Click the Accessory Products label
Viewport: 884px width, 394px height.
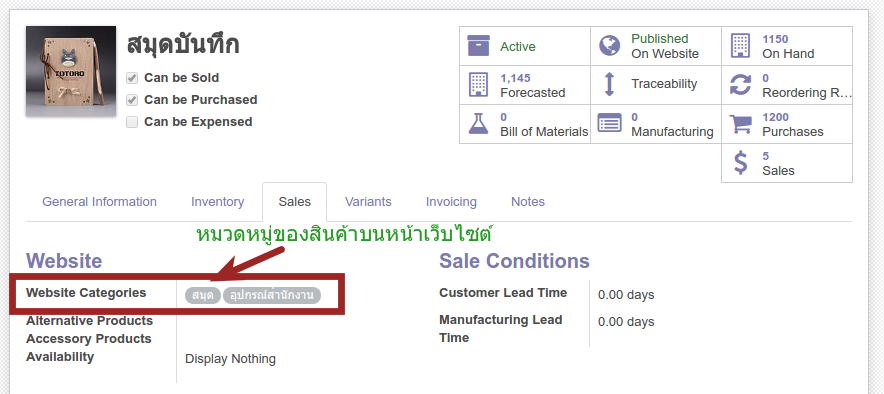[89, 339]
